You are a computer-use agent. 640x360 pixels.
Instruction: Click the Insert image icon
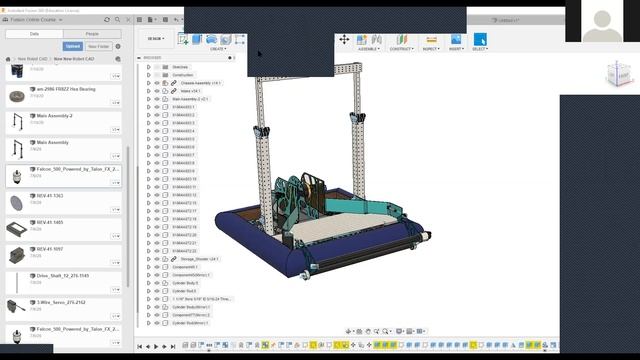[x=456, y=40]
